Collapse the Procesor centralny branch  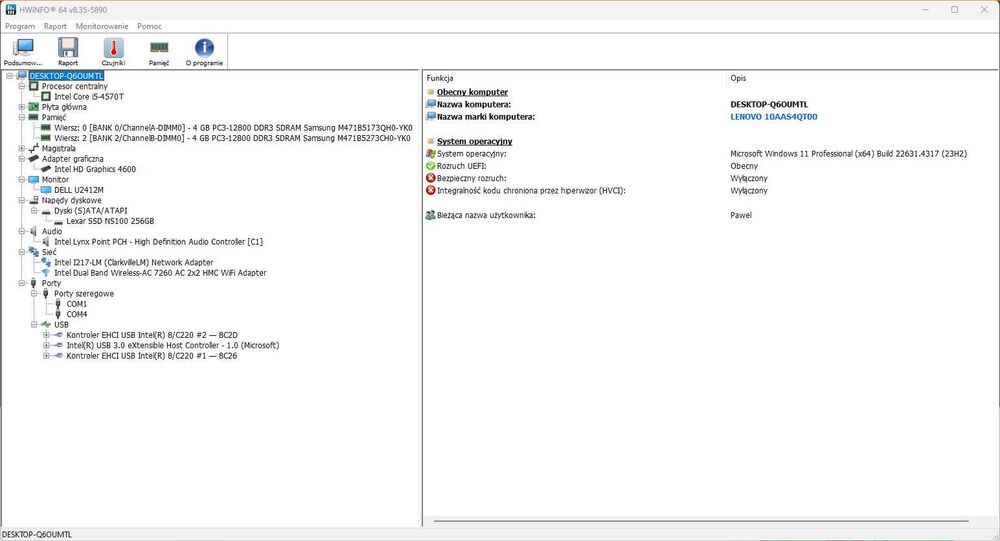pyautogui.click(x=22, y=86)
